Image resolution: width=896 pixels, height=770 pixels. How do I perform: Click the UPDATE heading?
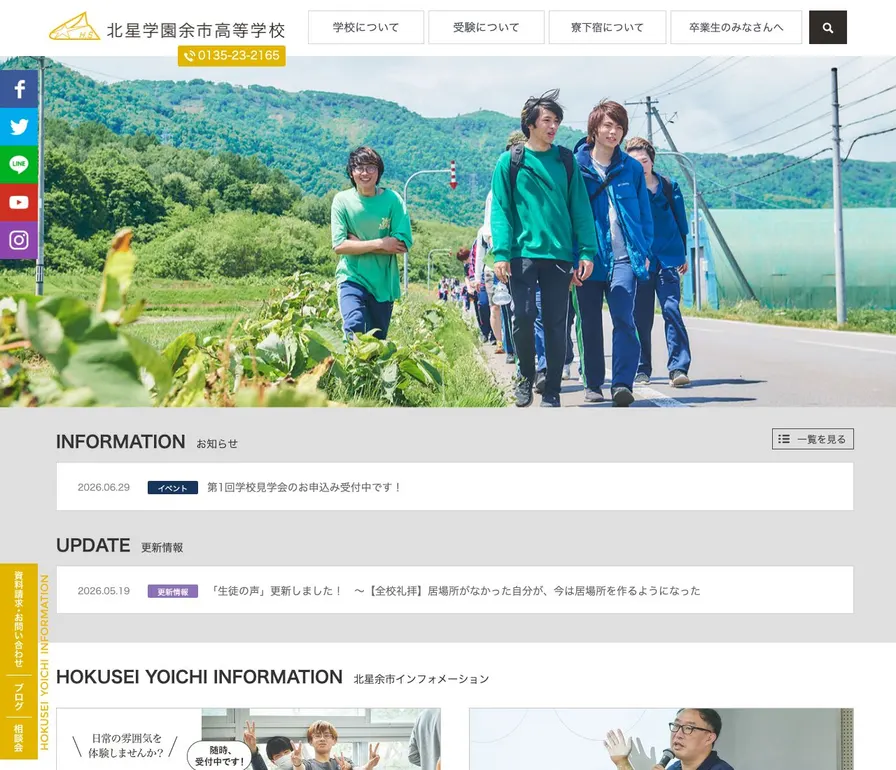[93, 545]
